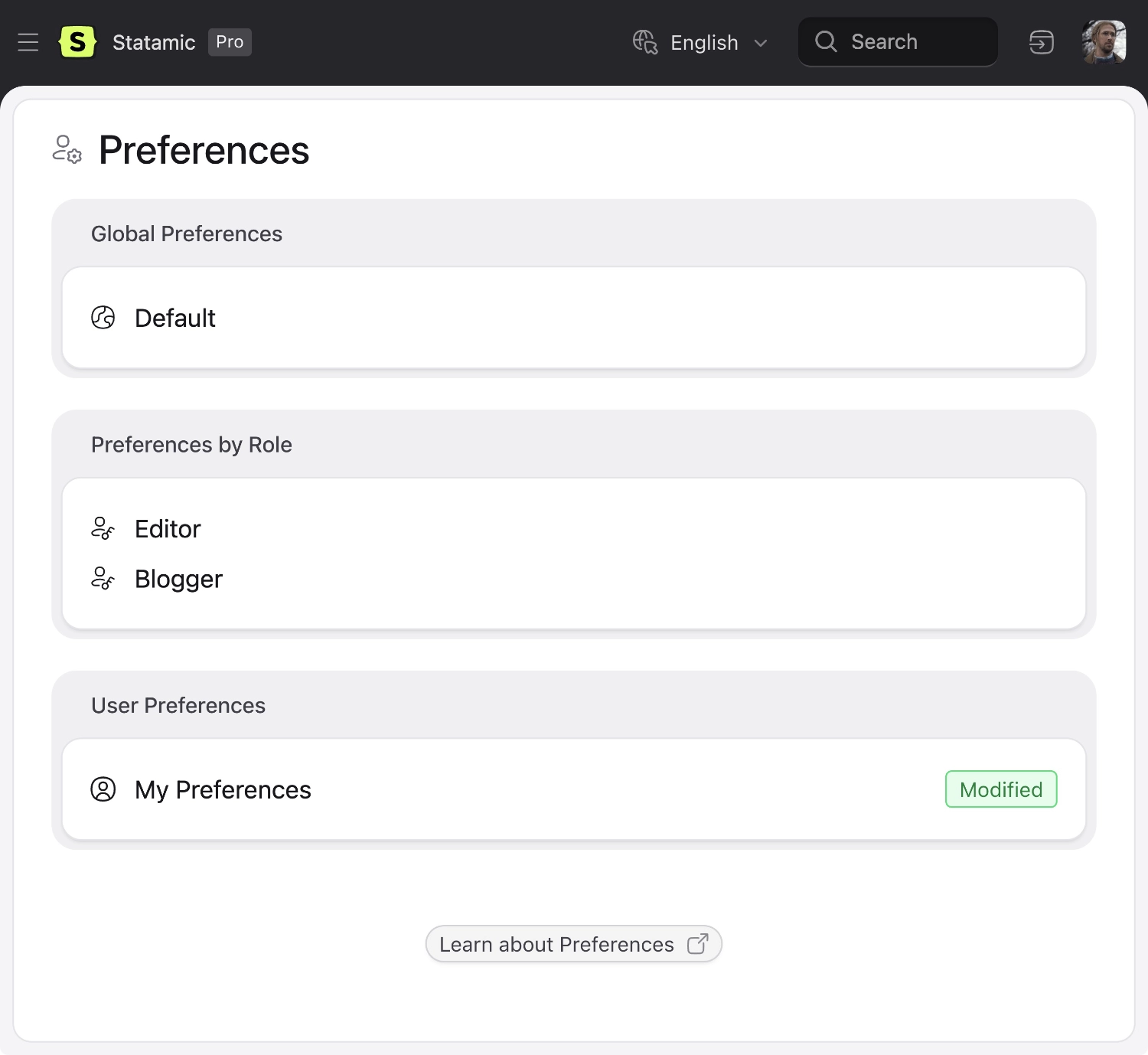The width and height of the screenshot is (1148, 1055).
Task: Open the English language dropdown
Action: coord(703,42)
